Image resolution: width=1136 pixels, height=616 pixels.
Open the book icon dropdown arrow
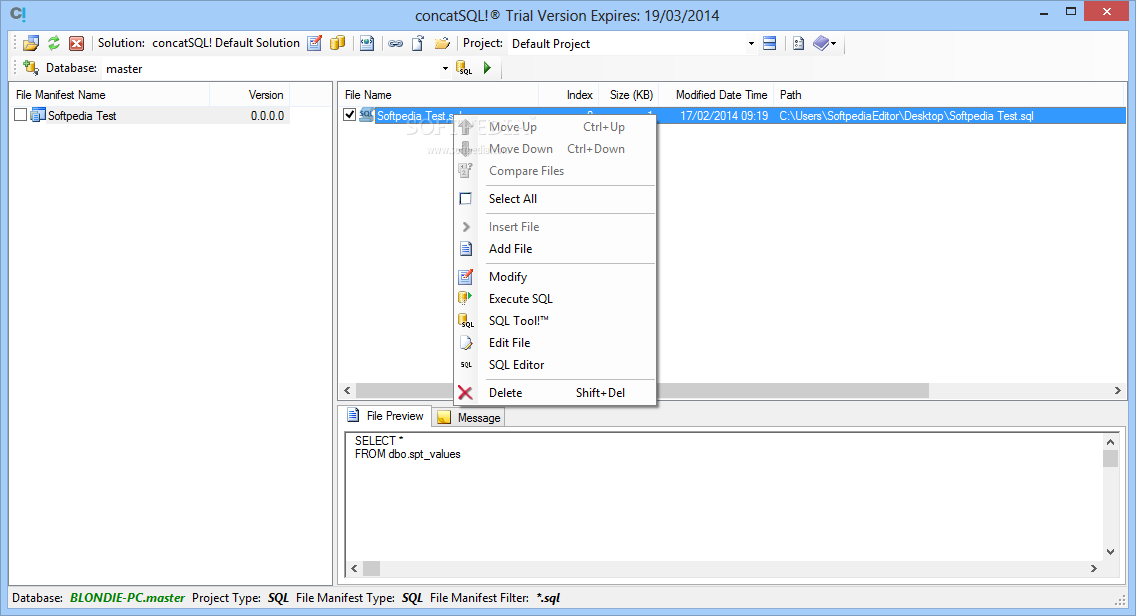coord(834,43)
